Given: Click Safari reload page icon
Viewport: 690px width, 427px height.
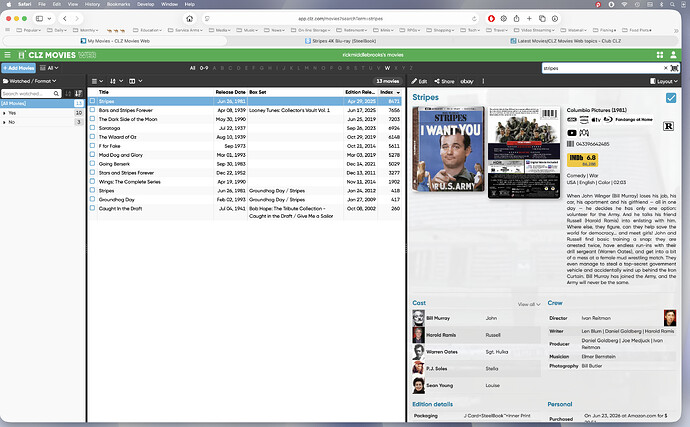Looking at the screenshot, I should tap(474, 18).
